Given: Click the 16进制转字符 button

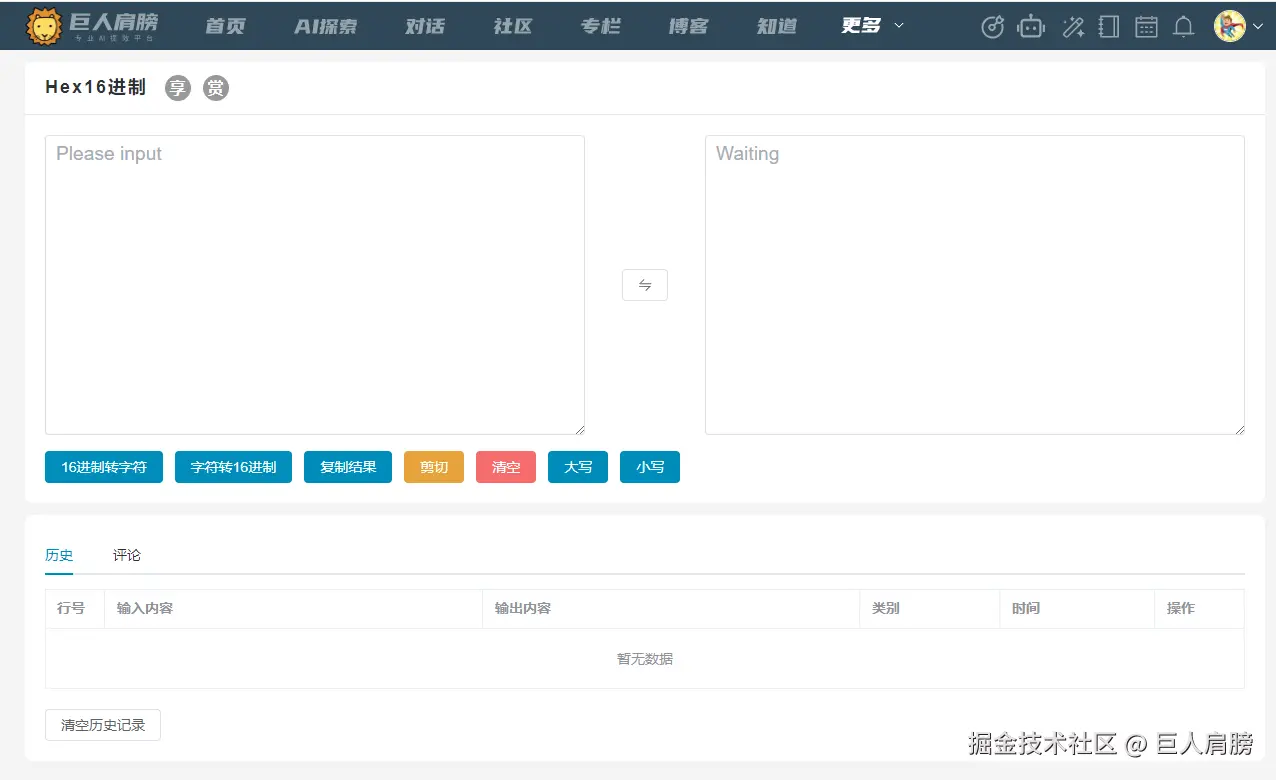Looking at the screenshot, I should (104, 467).
